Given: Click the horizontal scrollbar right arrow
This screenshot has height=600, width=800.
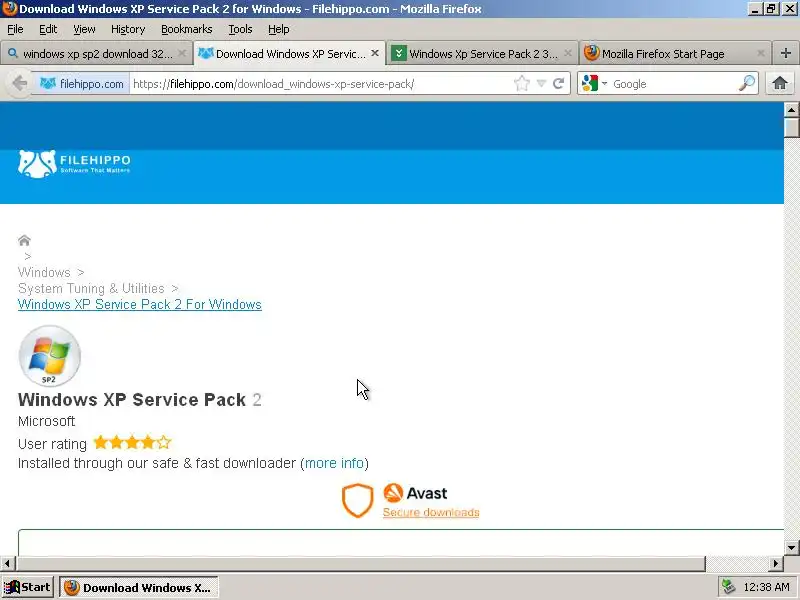Looking at the screenshot, I should pos(776,564).
